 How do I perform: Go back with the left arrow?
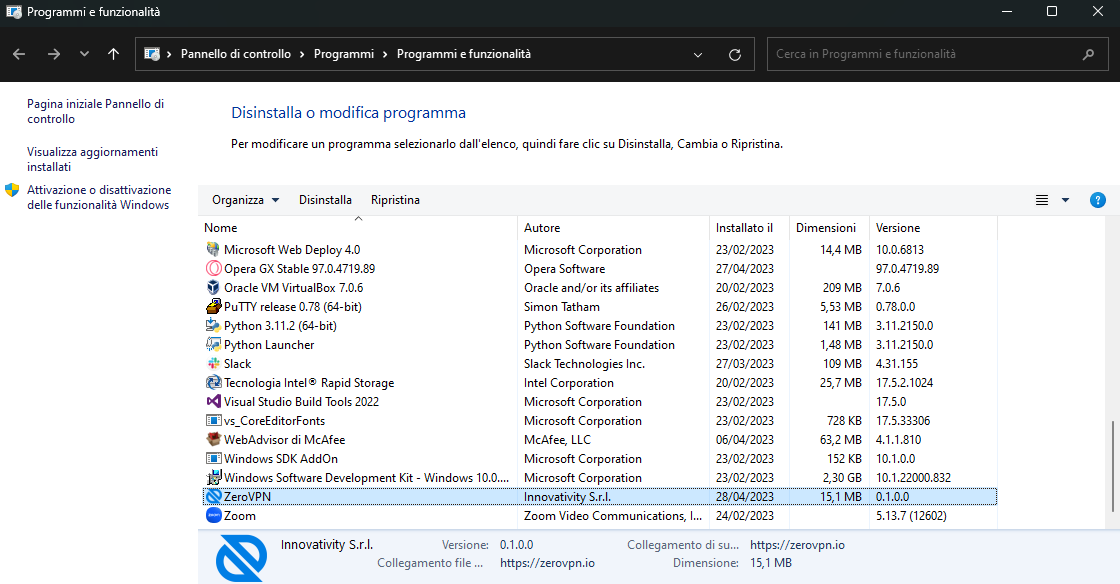tap(19, 54)
